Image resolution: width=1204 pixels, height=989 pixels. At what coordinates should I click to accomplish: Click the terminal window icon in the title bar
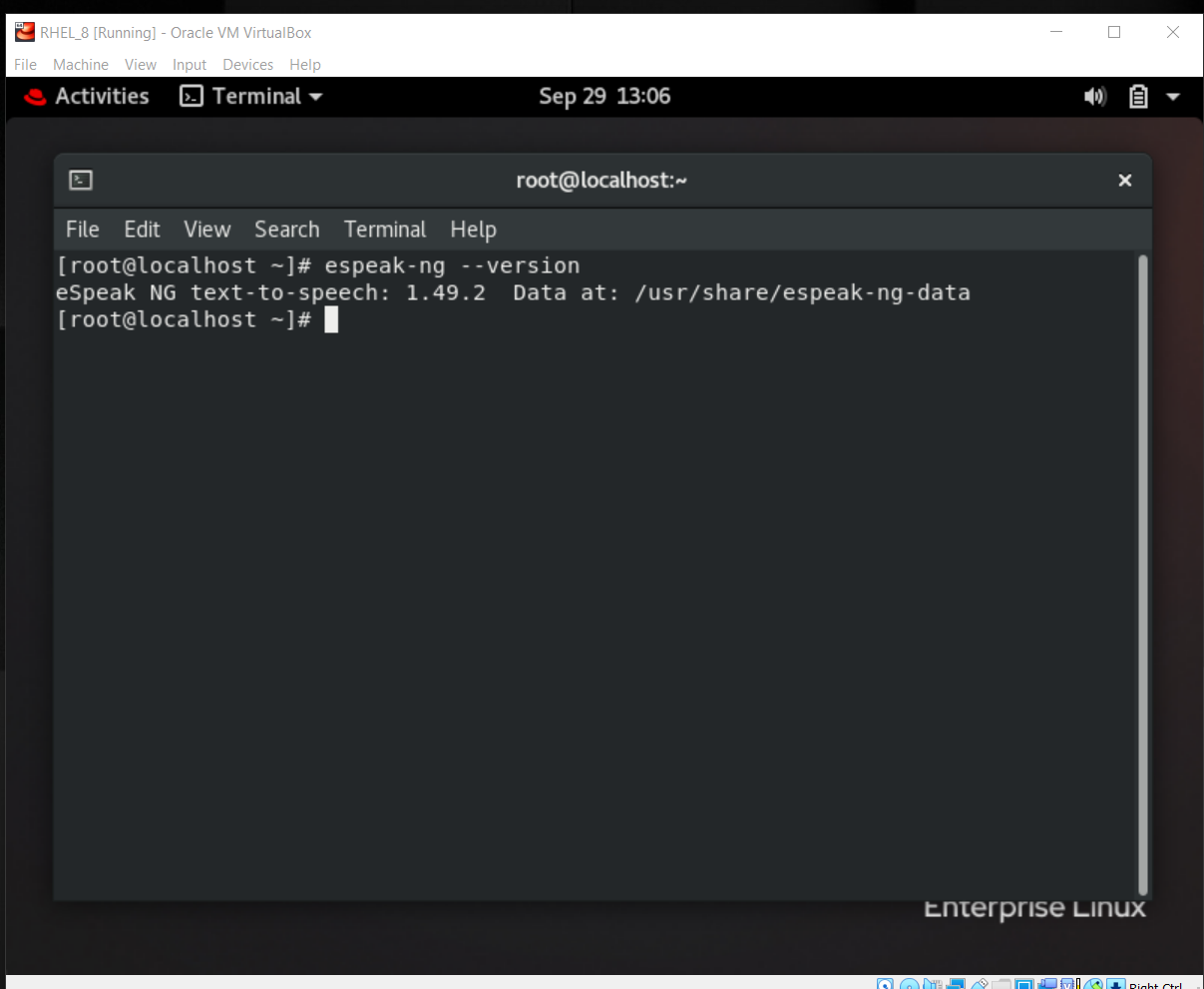[x=80, y=180]
